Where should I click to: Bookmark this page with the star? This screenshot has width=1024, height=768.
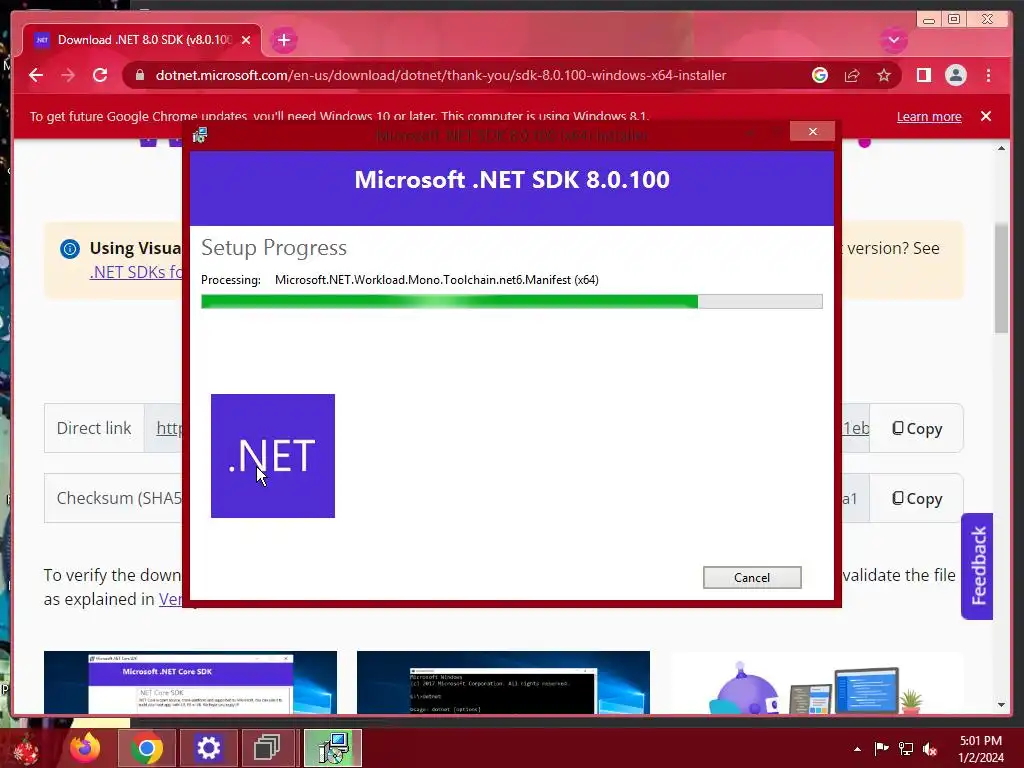tap(884, 75)
